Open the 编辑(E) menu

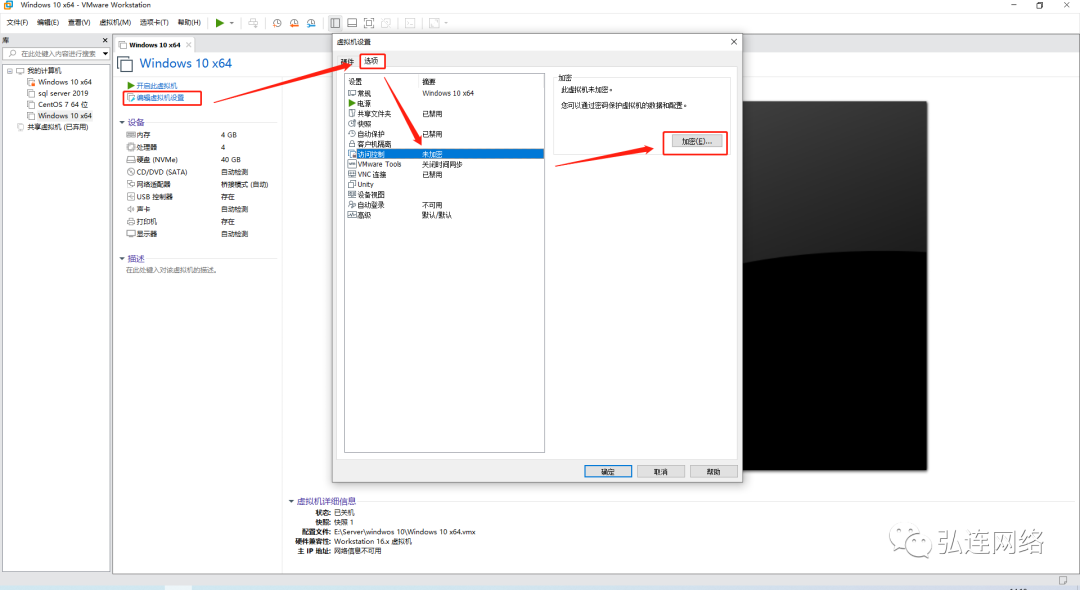click(48, 23)
